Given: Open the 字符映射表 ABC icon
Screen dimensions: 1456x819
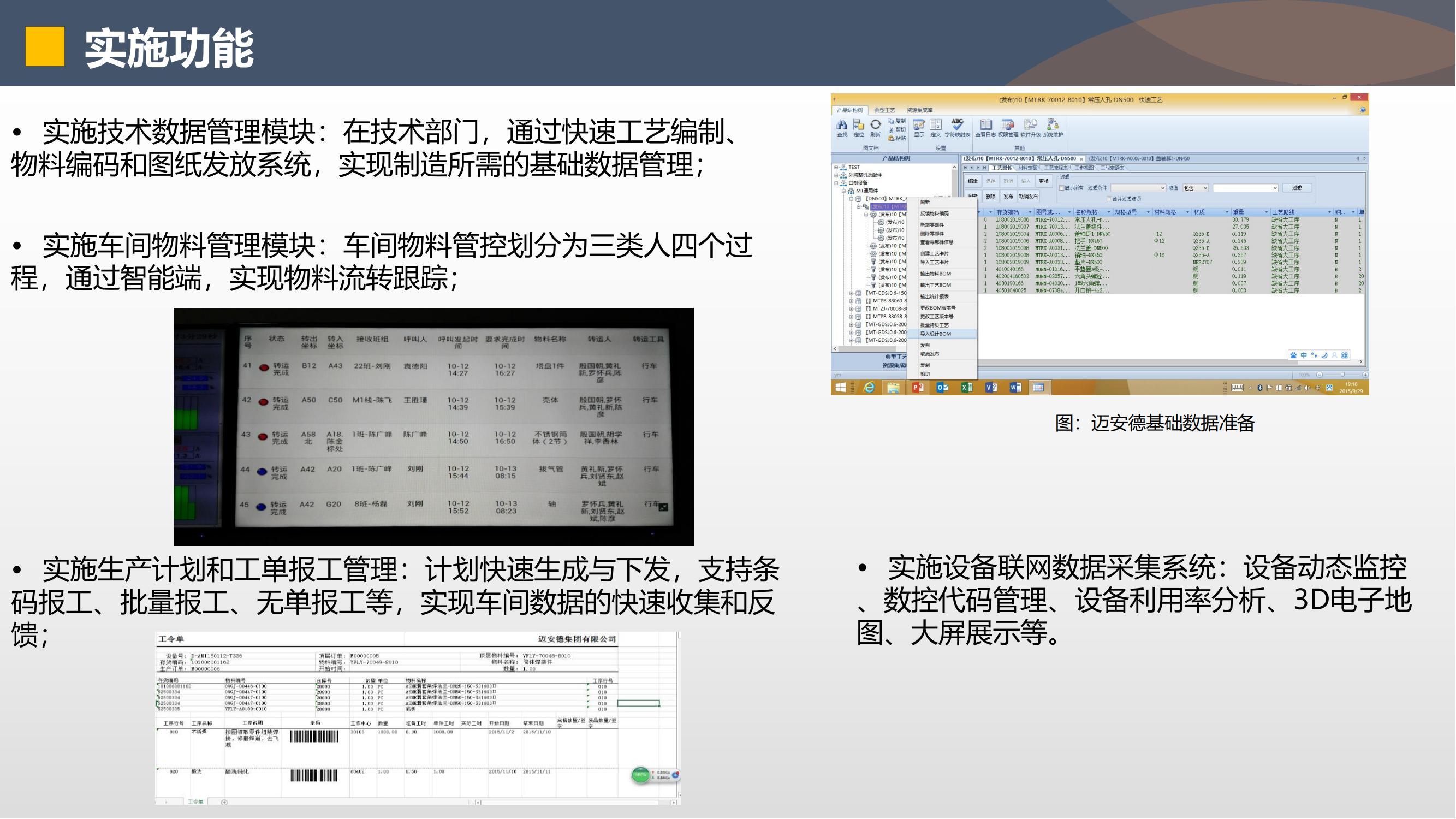Looking at the screenshot, I should coord(958,126).
